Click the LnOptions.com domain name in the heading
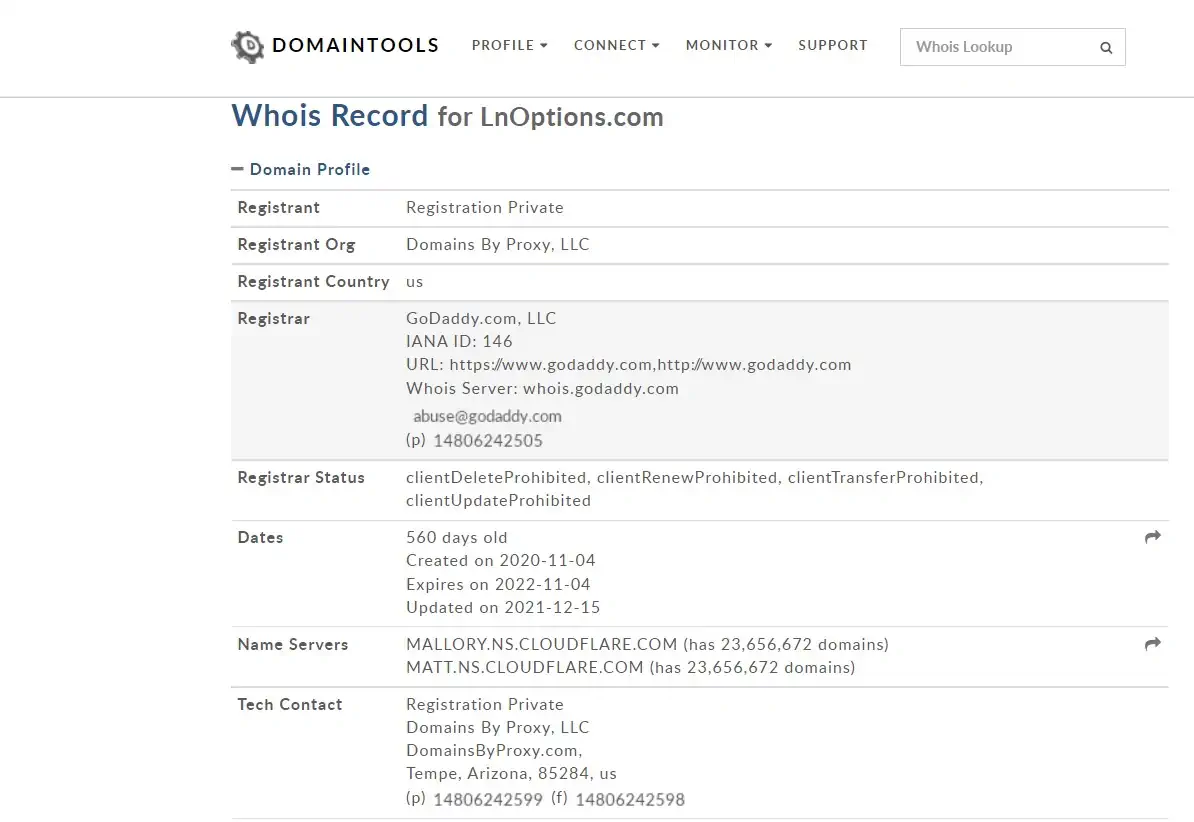This screenshot has height=822, width=1194. 572,117
